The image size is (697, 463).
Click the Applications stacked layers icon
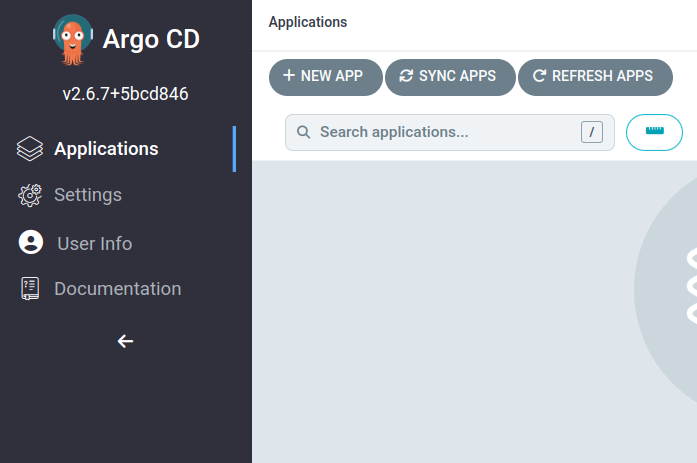click(30, 149)
